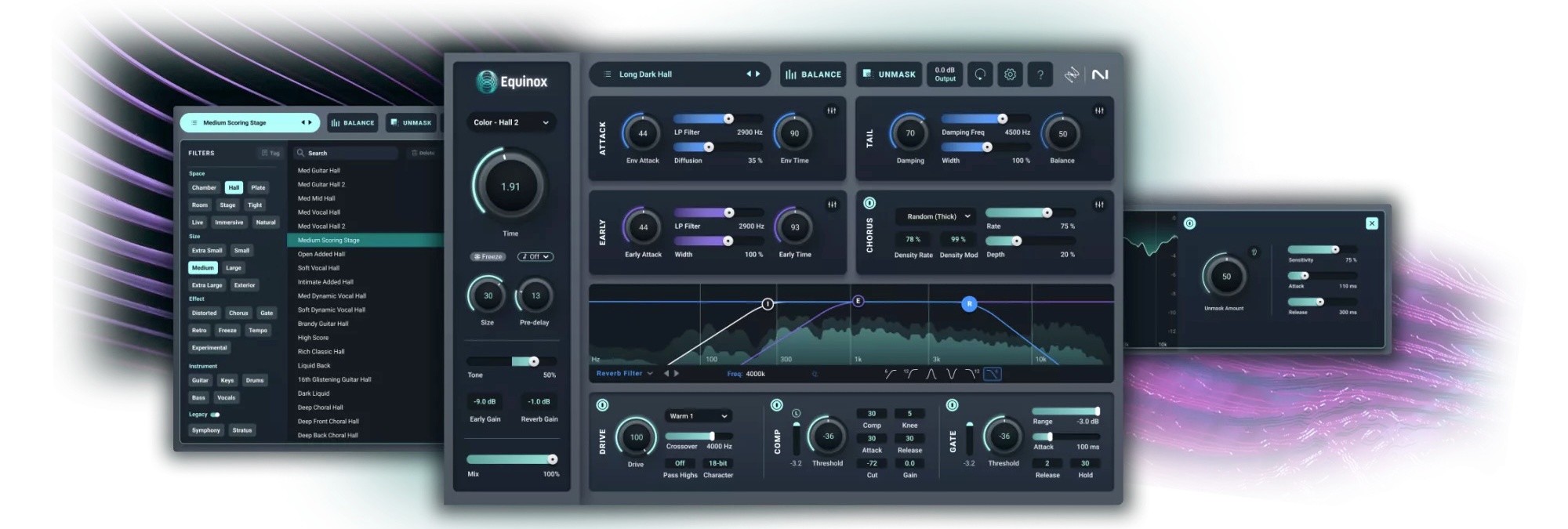Toggle the Unmask panel power button
The width and height of the screenshot is (1568, 529).
[1189, 223]
